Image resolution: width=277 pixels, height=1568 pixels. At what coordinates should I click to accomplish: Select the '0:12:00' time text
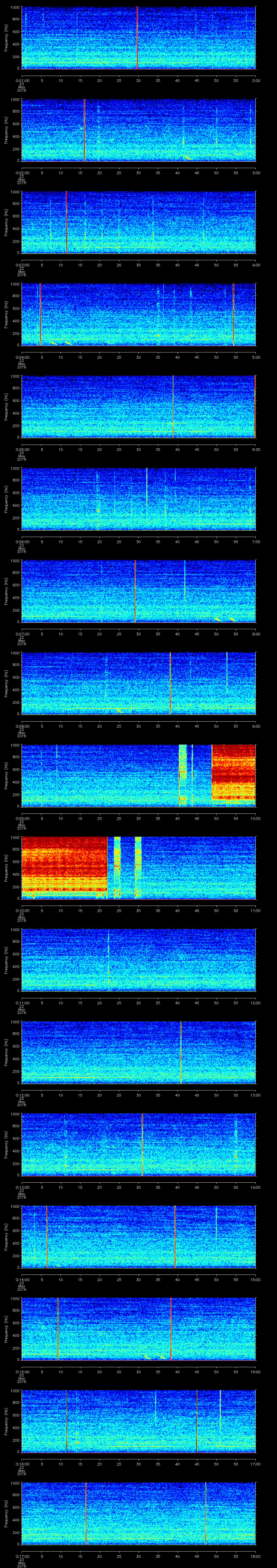click(22, 1095)
